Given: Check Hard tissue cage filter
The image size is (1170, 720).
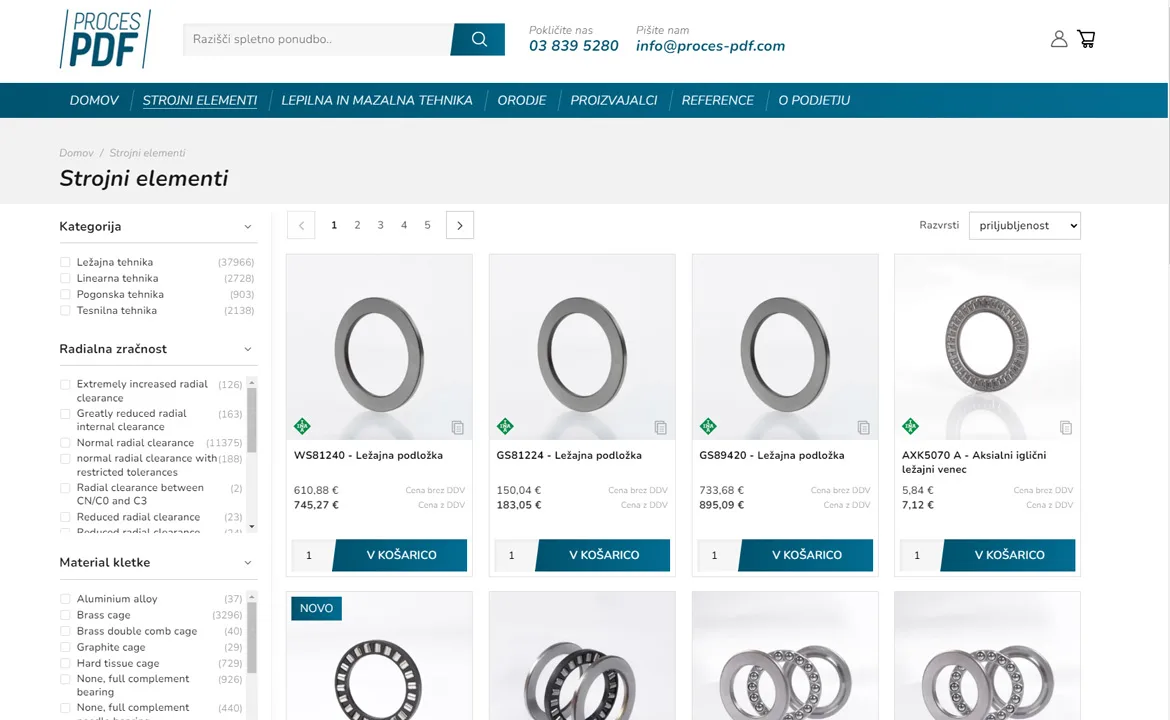Looking at the screenshot, I should (x=65, y=663).
